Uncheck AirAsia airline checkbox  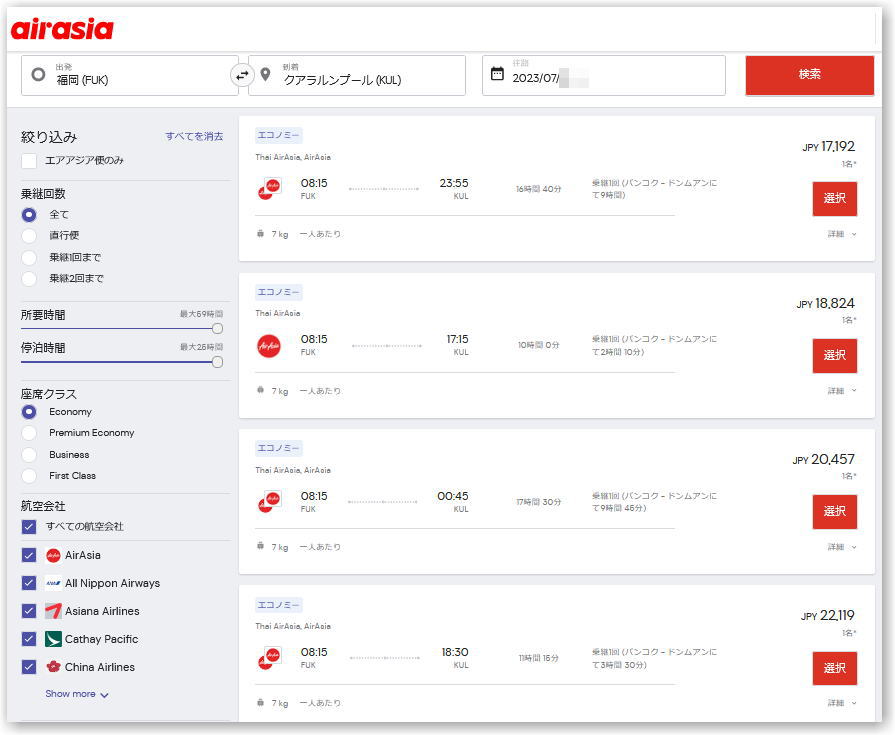point(29,555)
